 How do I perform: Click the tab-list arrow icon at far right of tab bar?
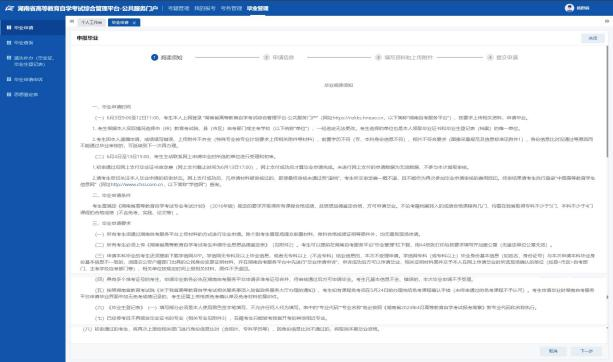pos(607,22)
